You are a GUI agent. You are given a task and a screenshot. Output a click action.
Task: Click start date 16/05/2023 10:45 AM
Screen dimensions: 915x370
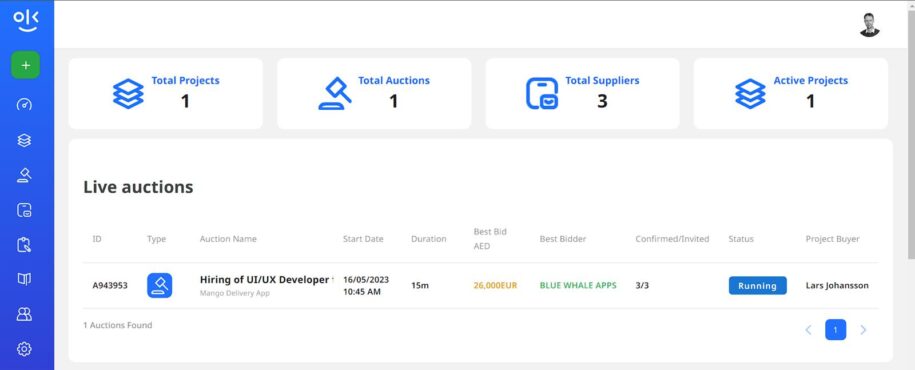coord(366,285)
